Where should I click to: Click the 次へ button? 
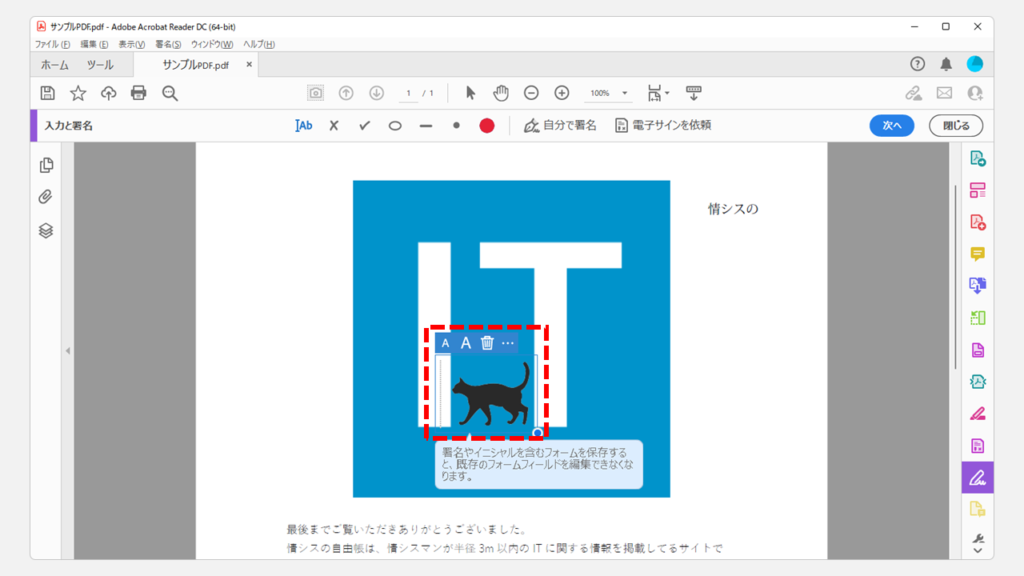891,126
